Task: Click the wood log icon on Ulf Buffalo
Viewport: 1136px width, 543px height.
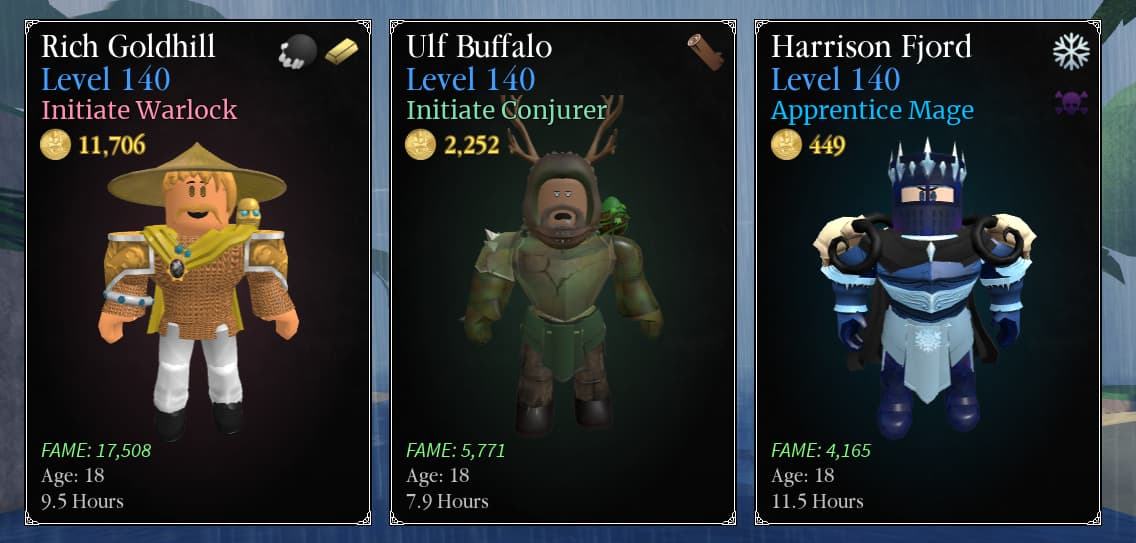Action: pyautogui.click(x=706, y=52)
